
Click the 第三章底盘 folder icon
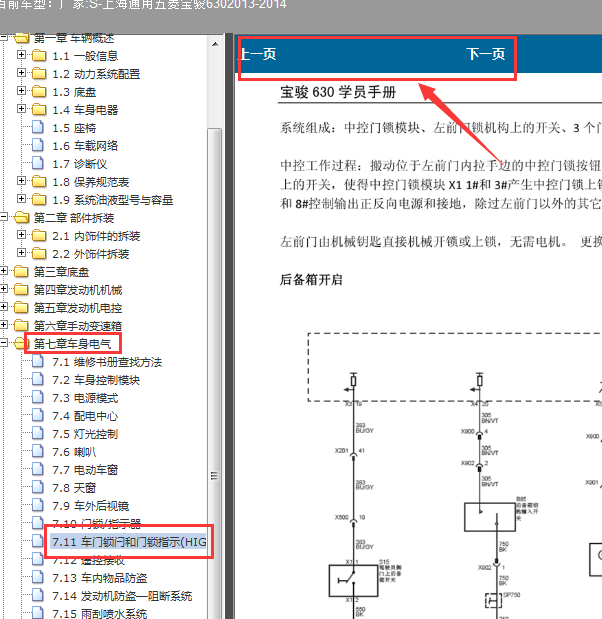(x=21, y=272)
